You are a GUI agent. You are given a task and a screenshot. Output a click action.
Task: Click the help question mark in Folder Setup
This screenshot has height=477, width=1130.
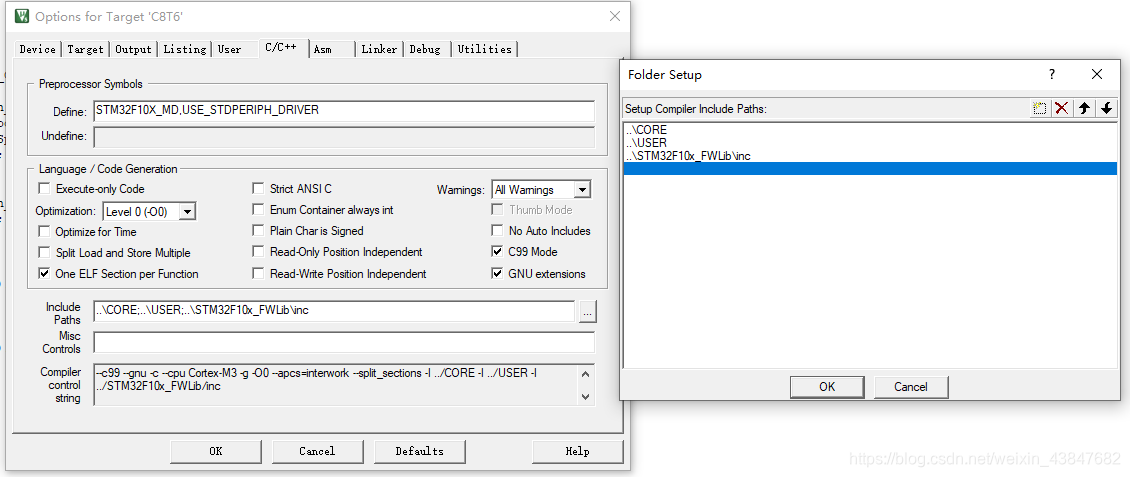point(1052,74)
